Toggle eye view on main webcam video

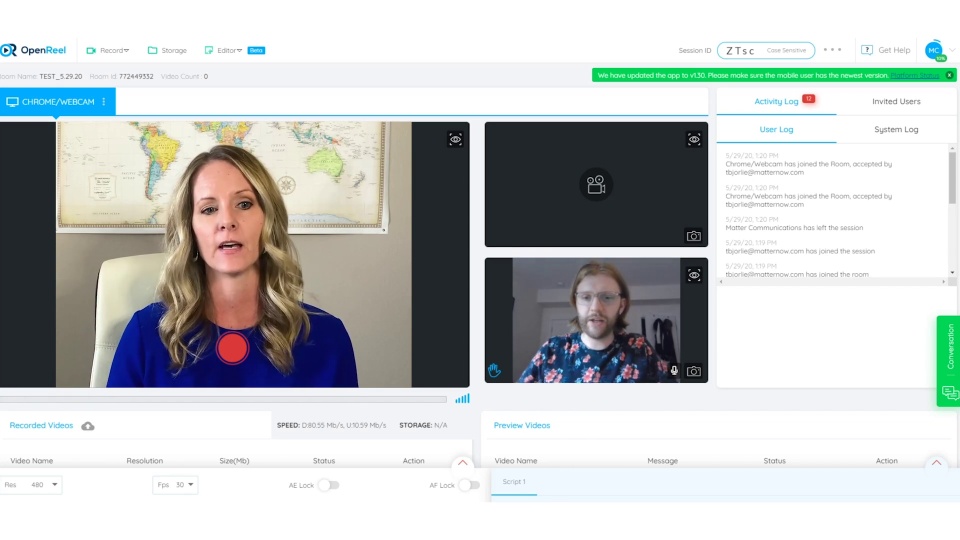point(456,140)
